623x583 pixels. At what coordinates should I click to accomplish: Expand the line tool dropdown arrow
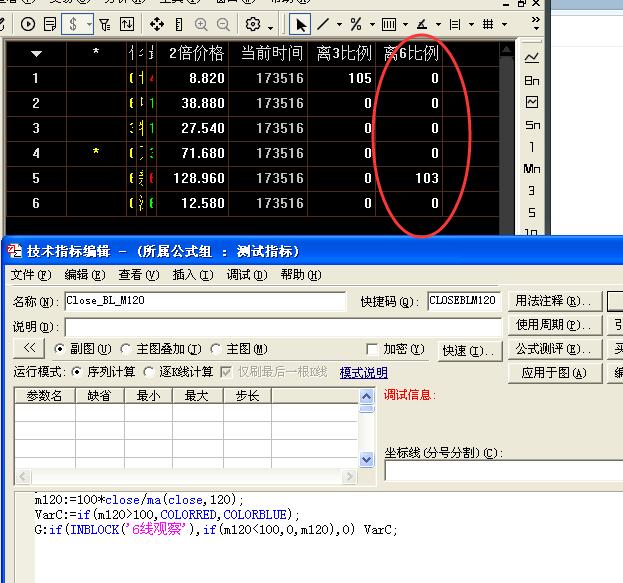339,24
